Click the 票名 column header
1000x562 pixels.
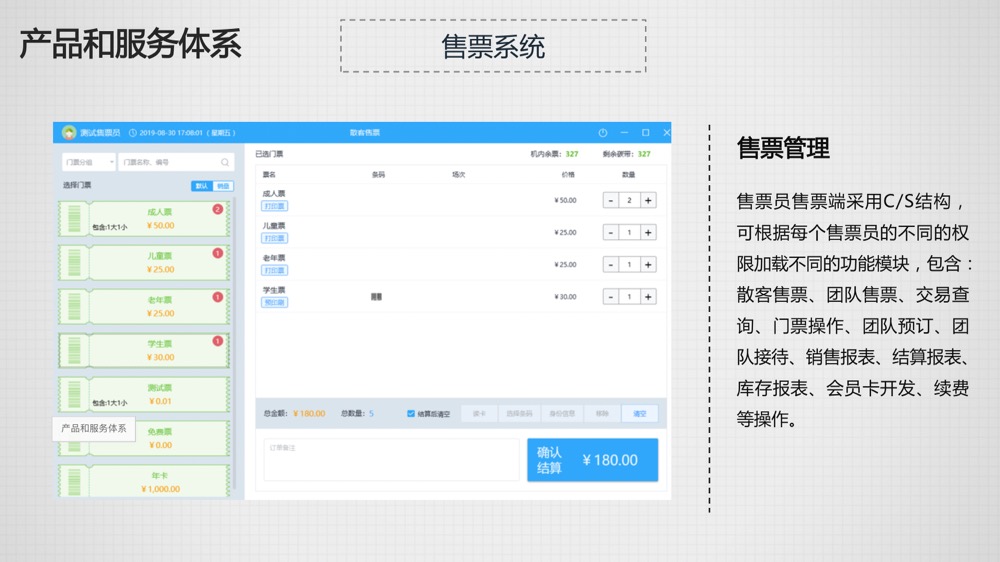pos(269,174)
